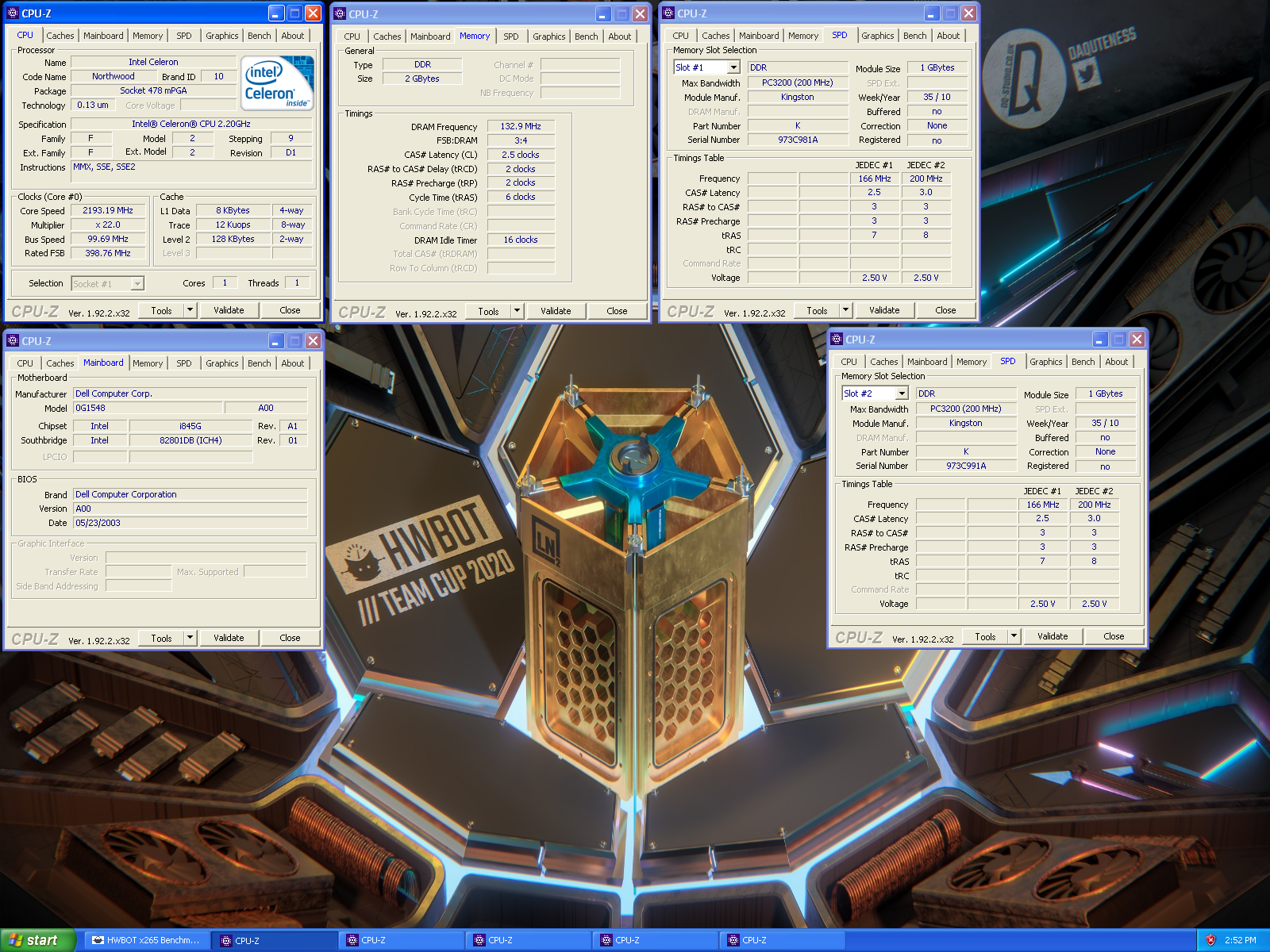Click the chipset i845G value
The width and height of the screenshot is (1270, 952).
(190, 427)
